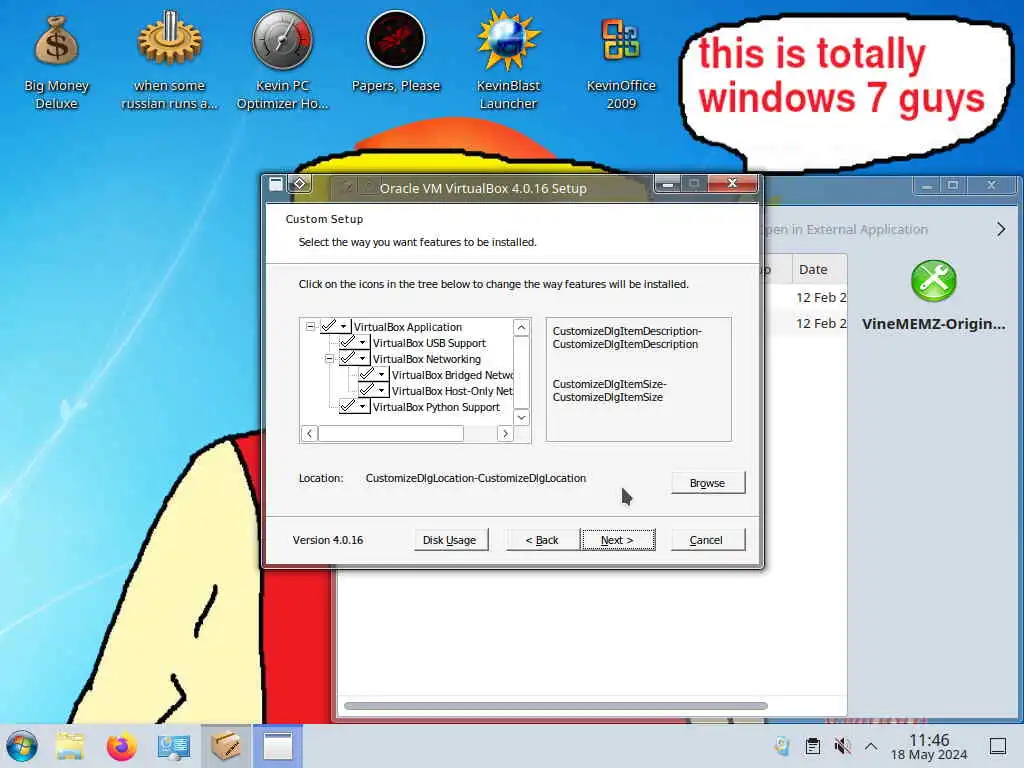The width and height of the screenshot is (1024, 768).
Task: Launch Firefox from taskbar
Action: [121, 746]
